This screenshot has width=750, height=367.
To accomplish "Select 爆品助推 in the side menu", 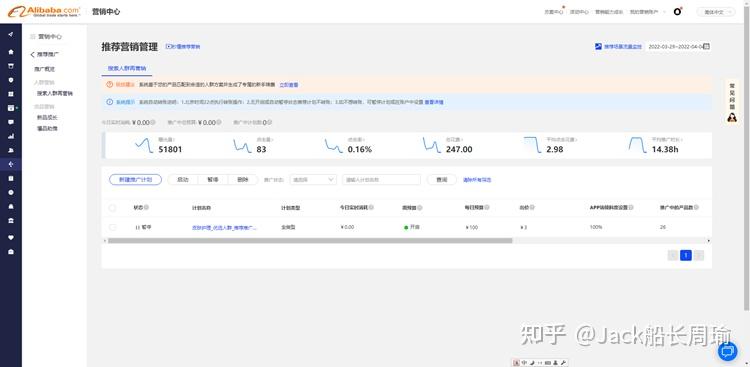I will click(x=47, y=129).
